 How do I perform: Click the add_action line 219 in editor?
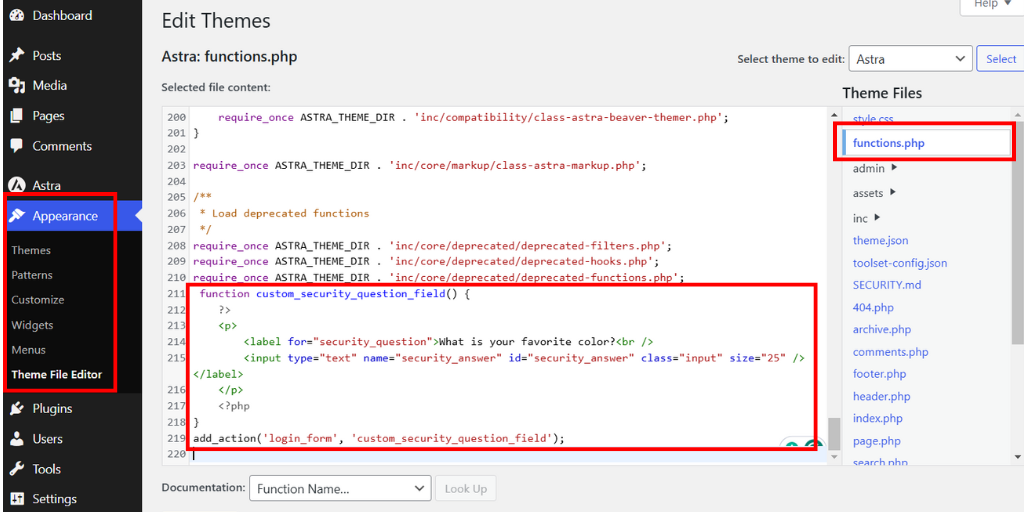tap(379, 438)
